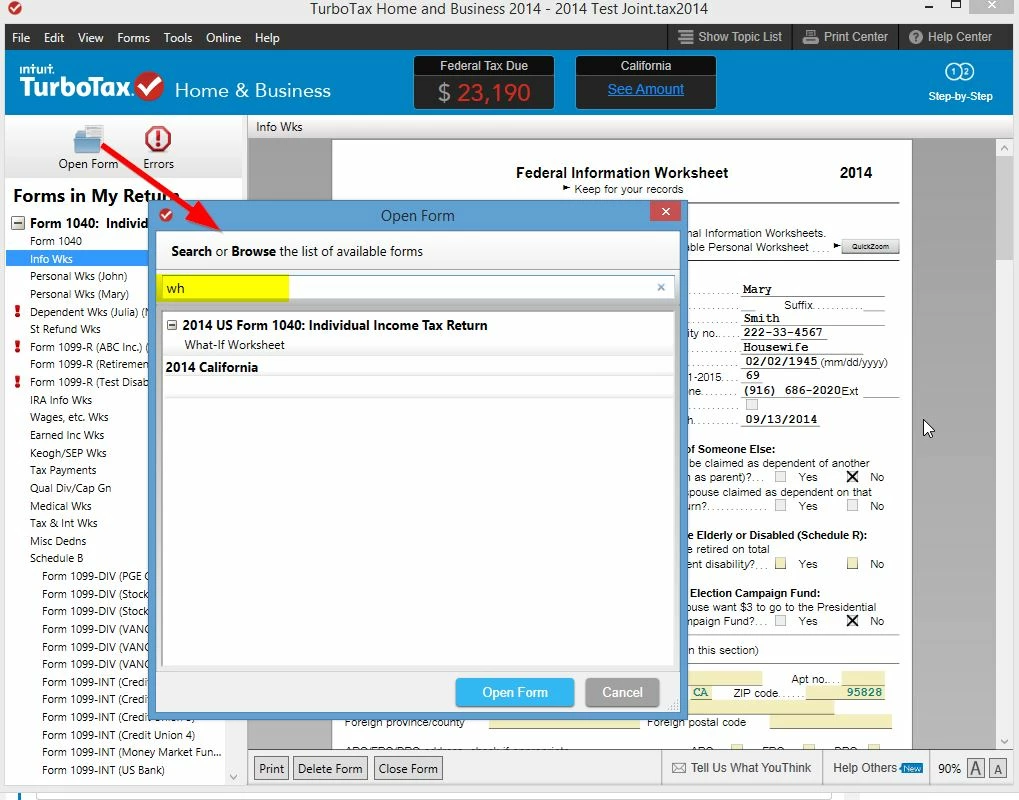The height and width of the screenshot is (800, 1019).
Task: Click the Form 1099-R (ABC Inc.) error mark
Action: [x=18, y=347]
